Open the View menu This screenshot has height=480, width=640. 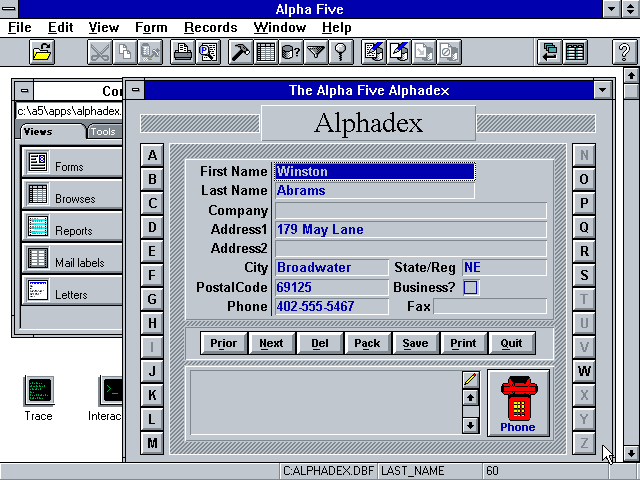click(104, 27)
